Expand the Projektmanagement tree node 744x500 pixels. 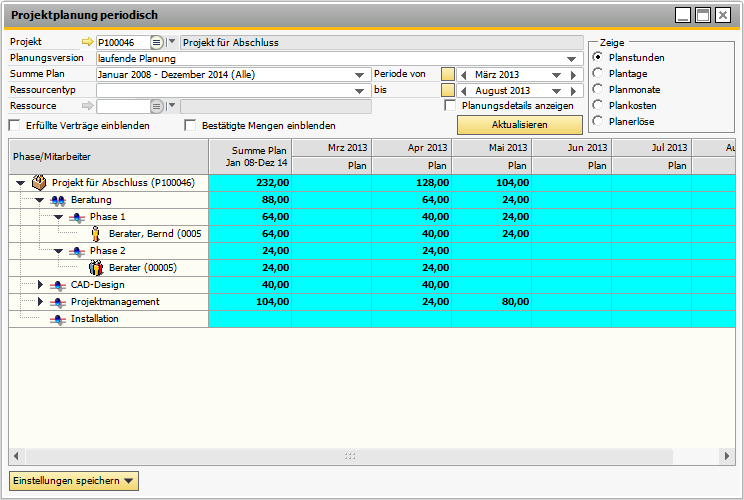40,302
